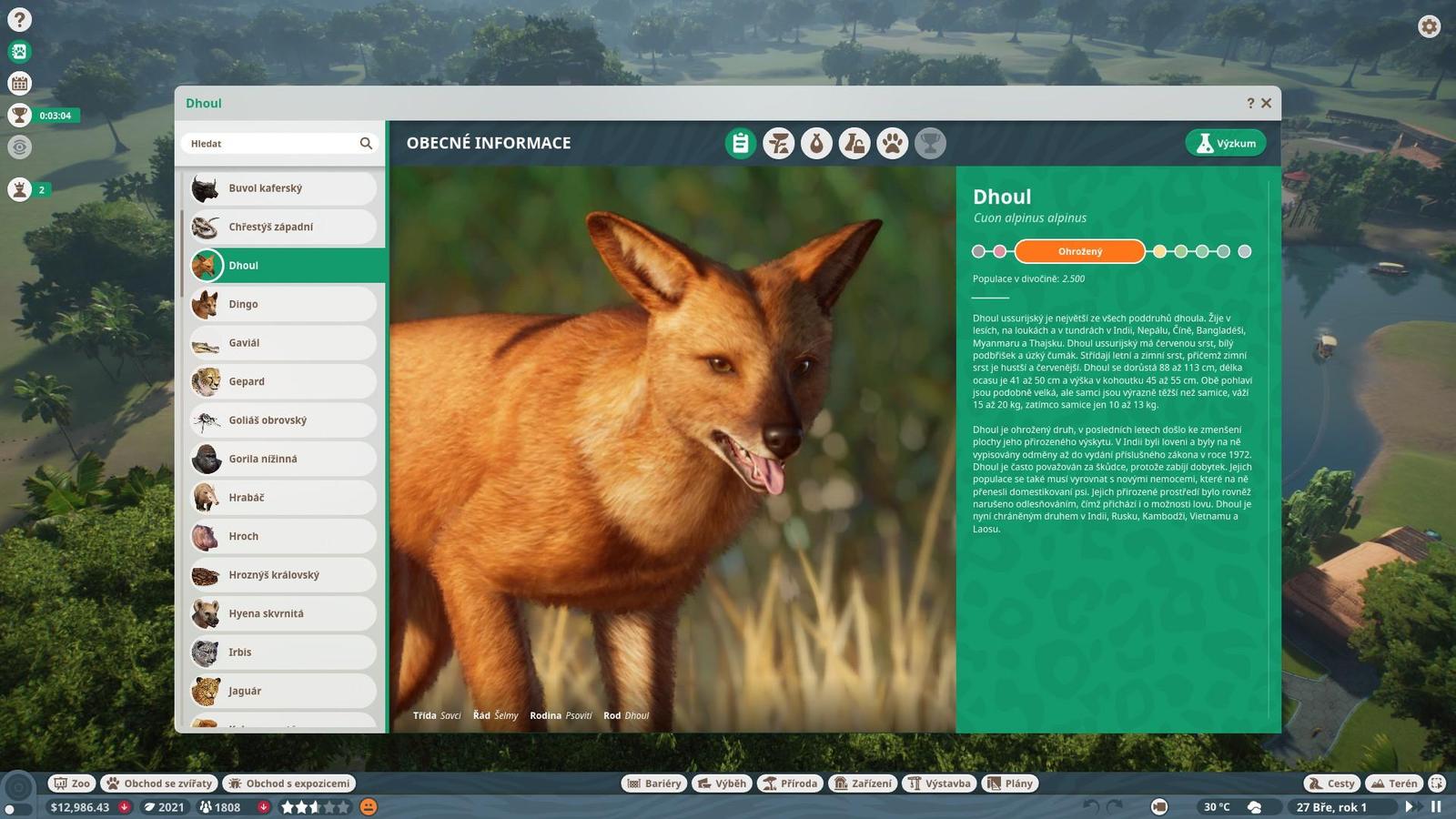Open the food bag nutrition tab
The height and width of the screenshot is (819, 1456).
(816, 144)
